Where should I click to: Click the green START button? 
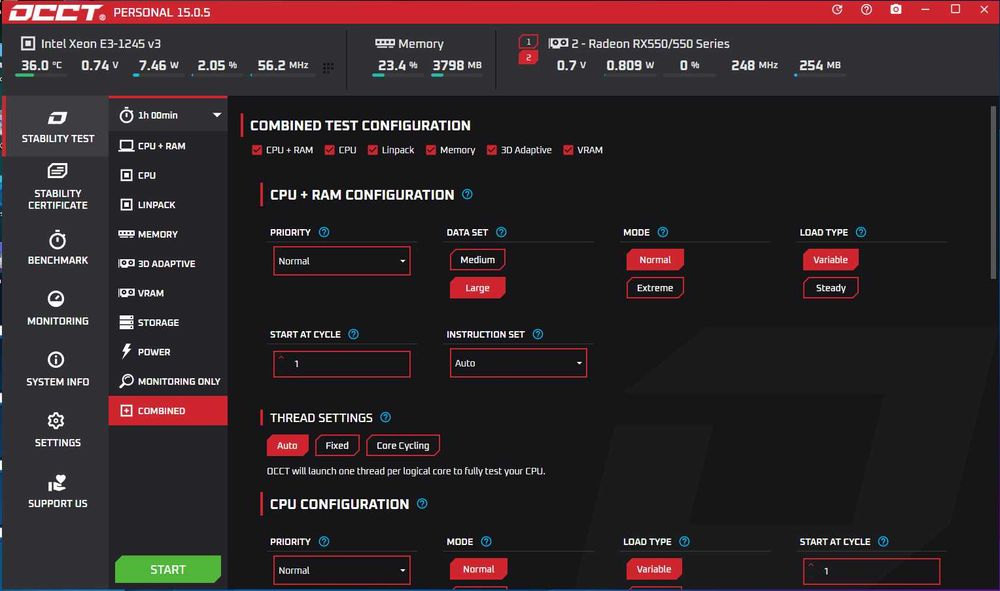(168, 569)
